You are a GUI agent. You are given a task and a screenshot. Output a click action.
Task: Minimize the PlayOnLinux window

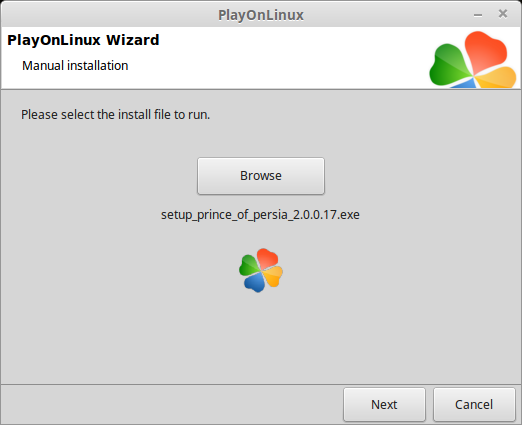tap(478, 15)
